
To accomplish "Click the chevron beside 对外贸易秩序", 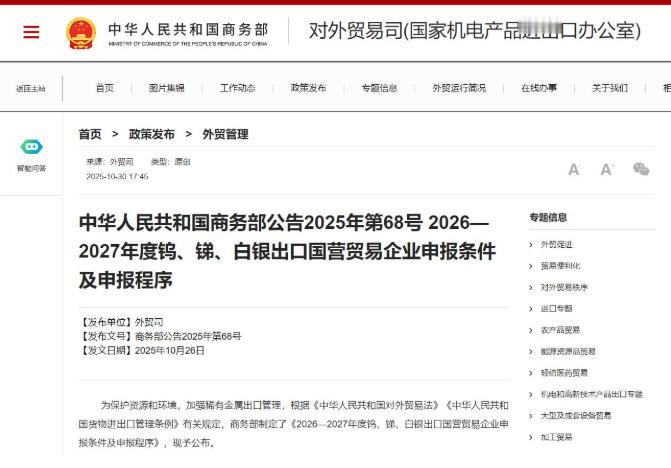I will click(531, 287).
